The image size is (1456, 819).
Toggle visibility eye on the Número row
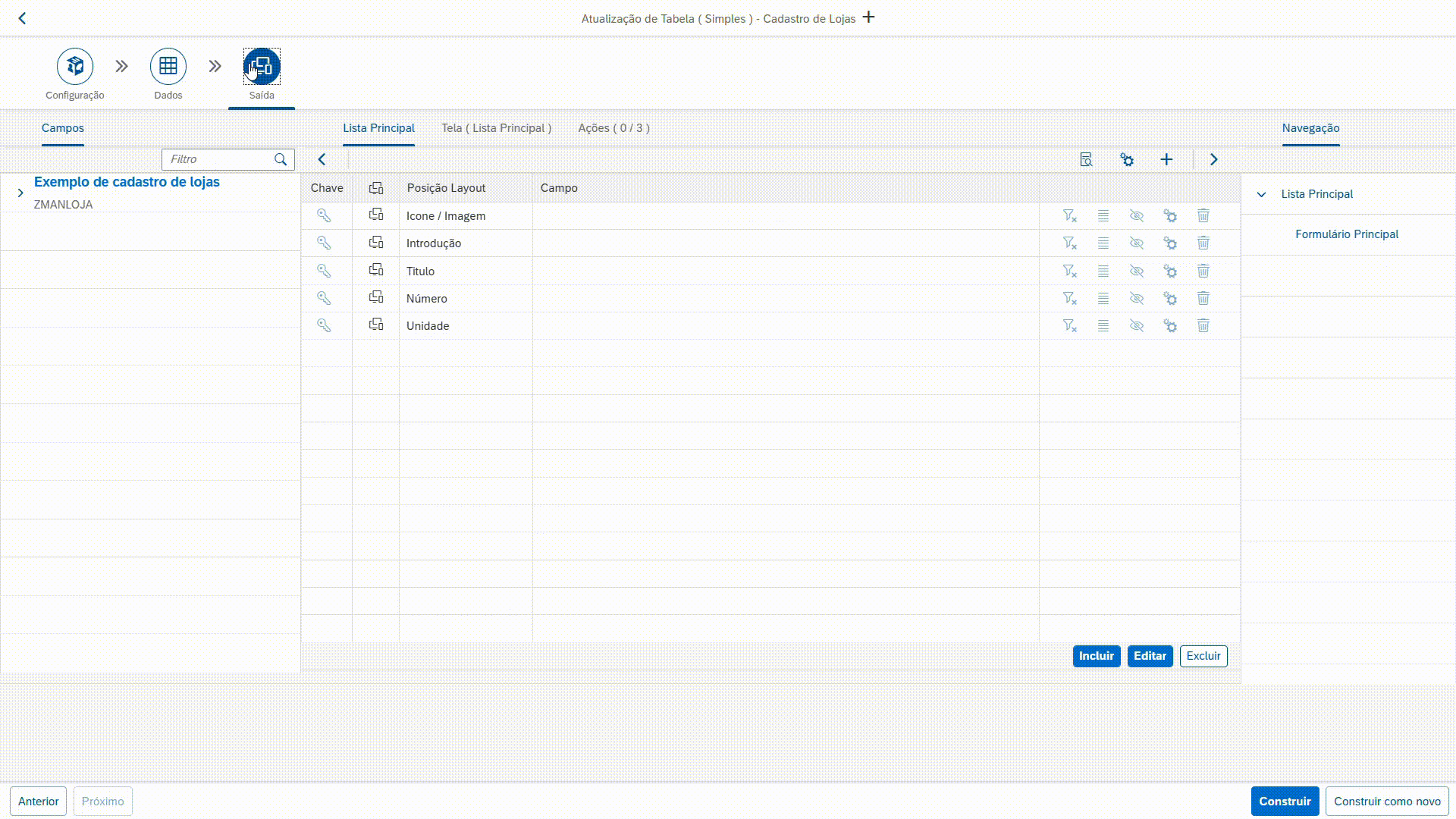[x=1136, y=298]
